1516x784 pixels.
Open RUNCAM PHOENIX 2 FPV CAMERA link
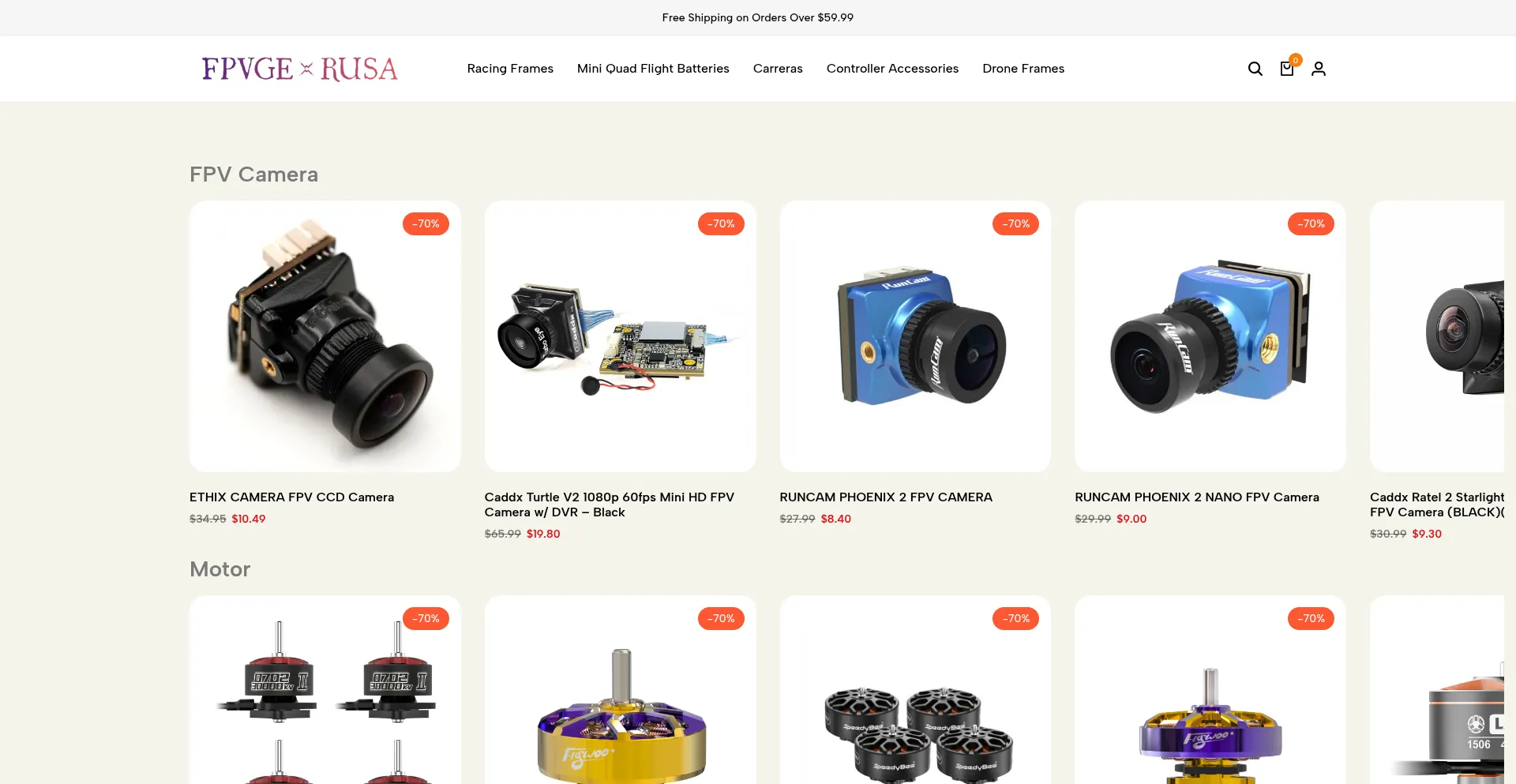click(x=886, y=497)
